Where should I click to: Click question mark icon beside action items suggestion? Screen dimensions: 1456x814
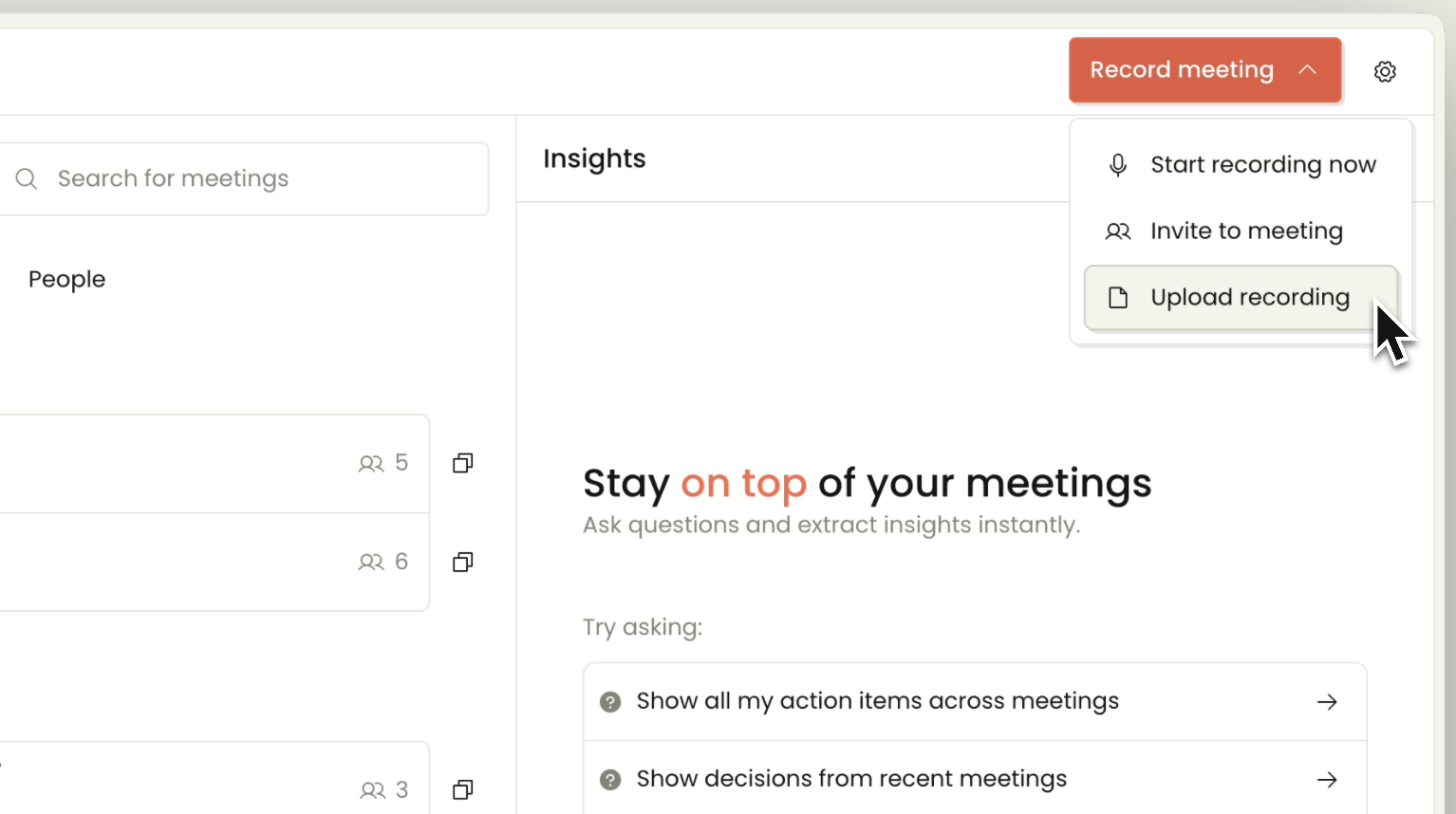tap(610, 702)
